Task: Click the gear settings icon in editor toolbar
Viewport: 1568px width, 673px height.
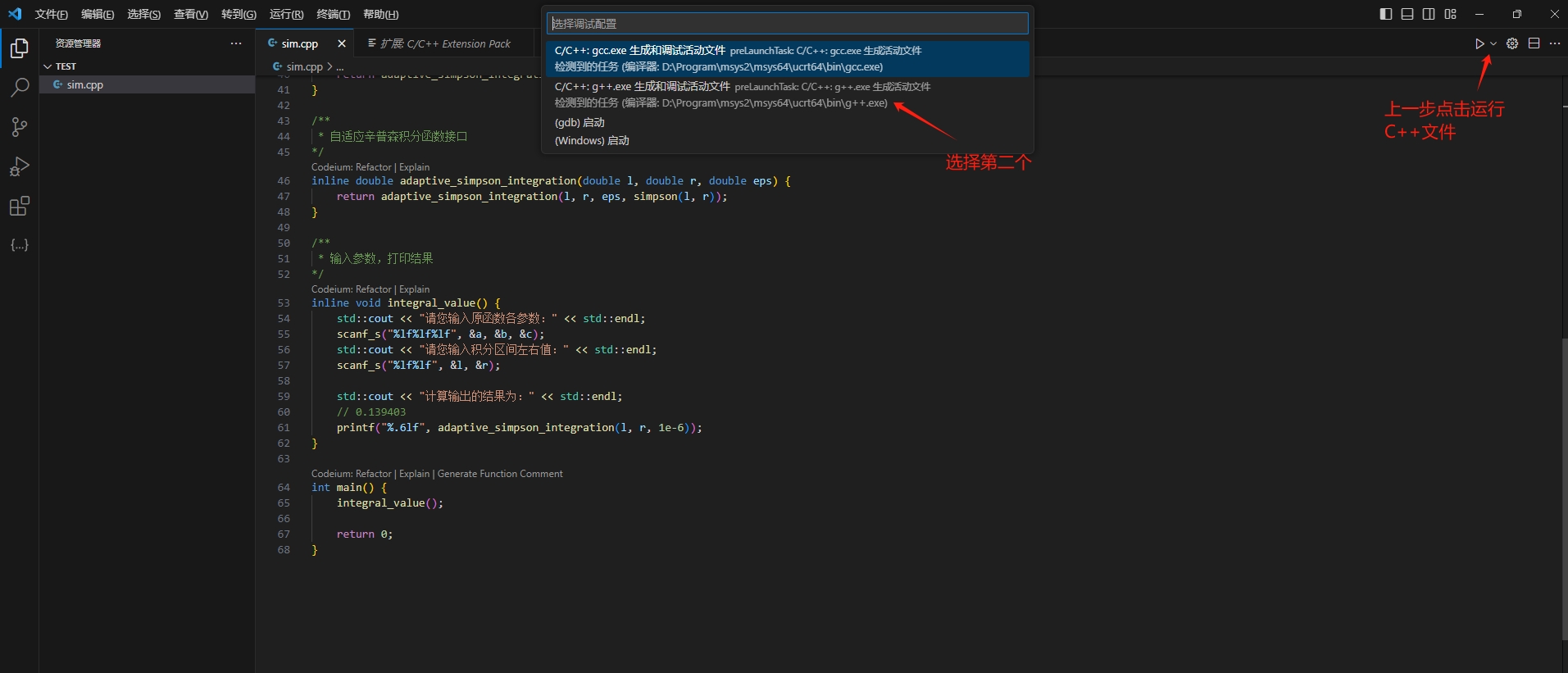Action: click(1512, 43)
